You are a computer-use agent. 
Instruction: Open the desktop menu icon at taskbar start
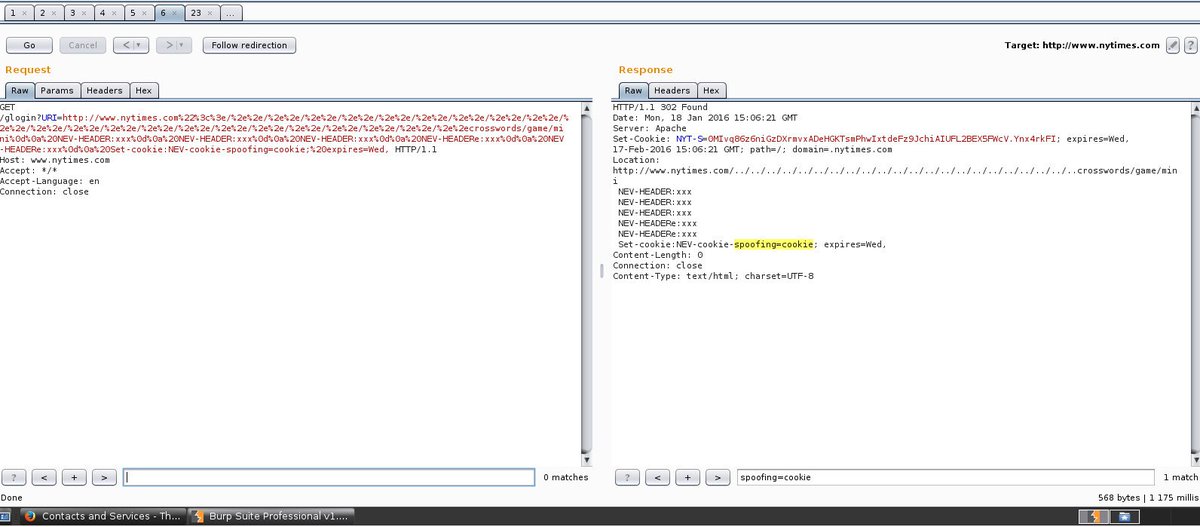point(7,516)
